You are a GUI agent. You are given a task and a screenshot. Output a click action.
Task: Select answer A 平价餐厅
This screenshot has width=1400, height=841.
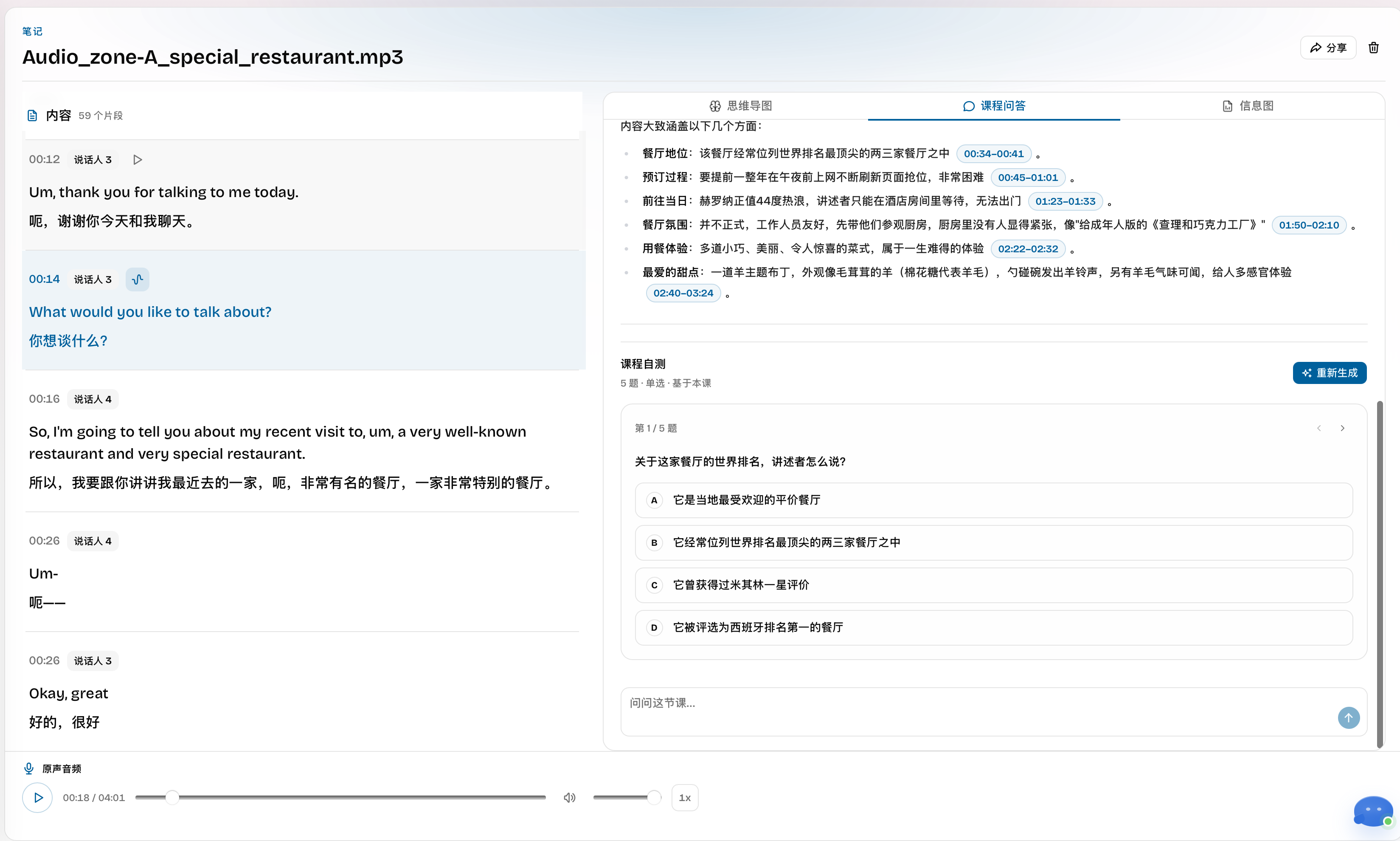(994, 500)
